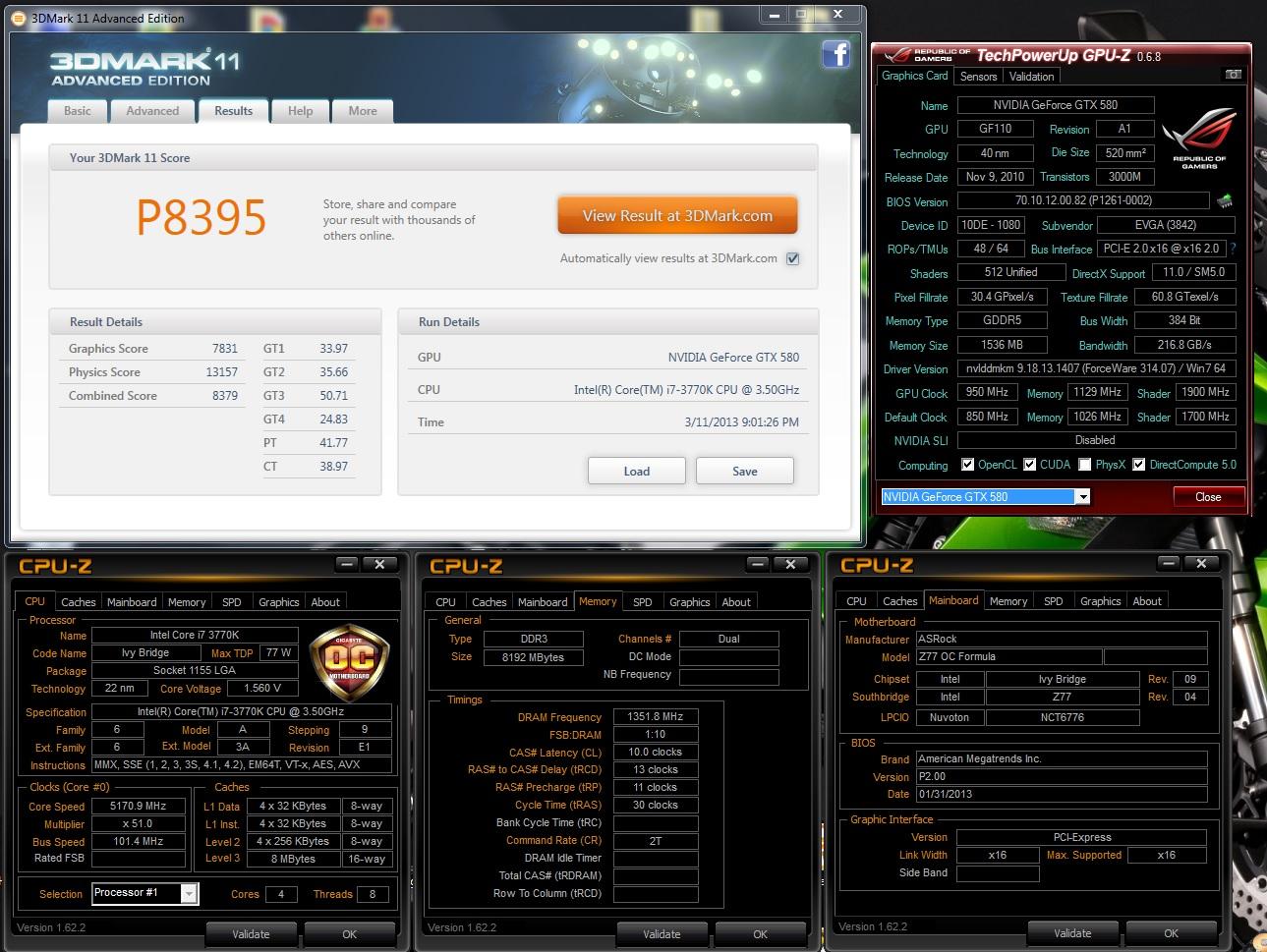Screen dimensions: 1267x952
Task: Open About tab in left CPU-Z window
Action: click(325, 602)
